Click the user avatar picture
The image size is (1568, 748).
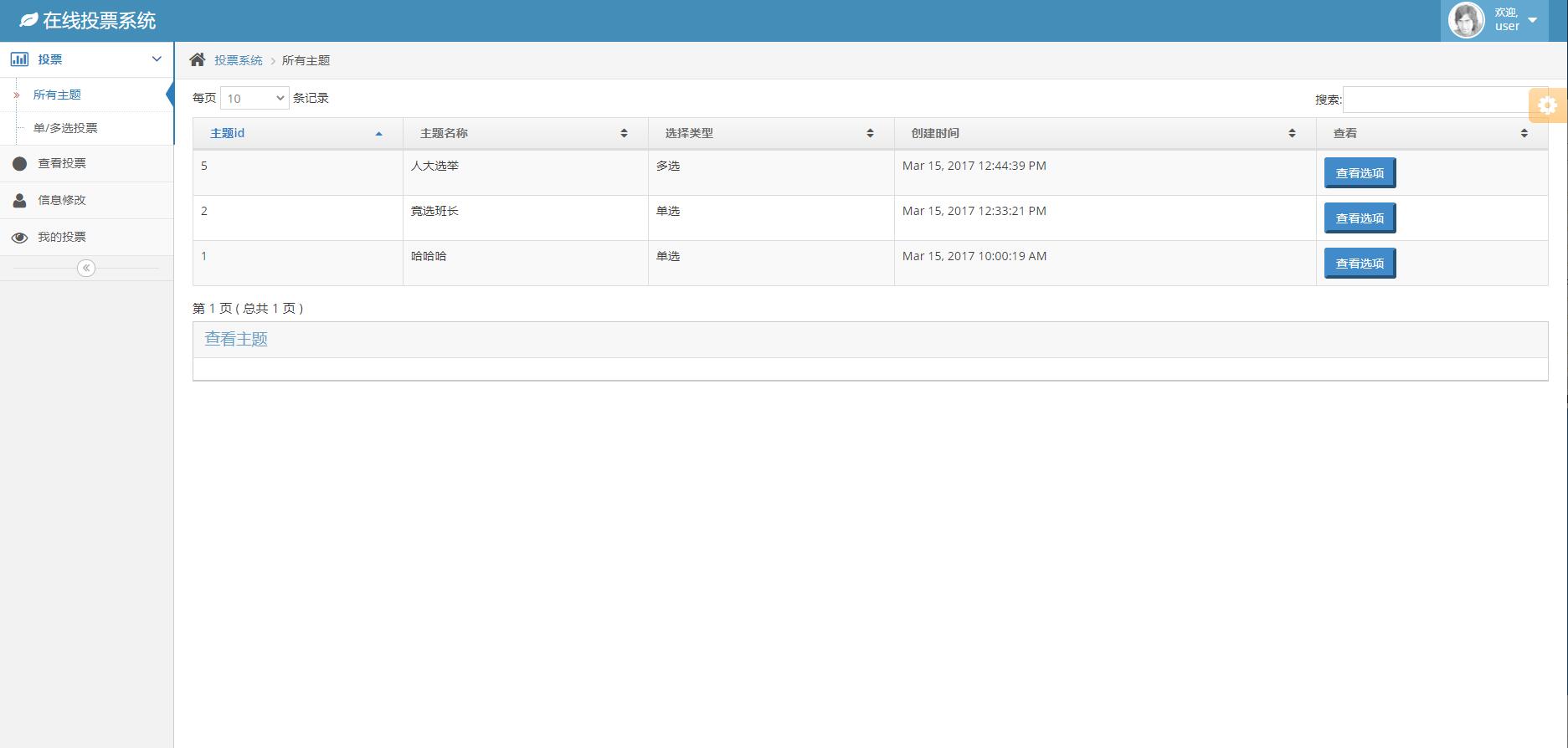coord(1466,20)
